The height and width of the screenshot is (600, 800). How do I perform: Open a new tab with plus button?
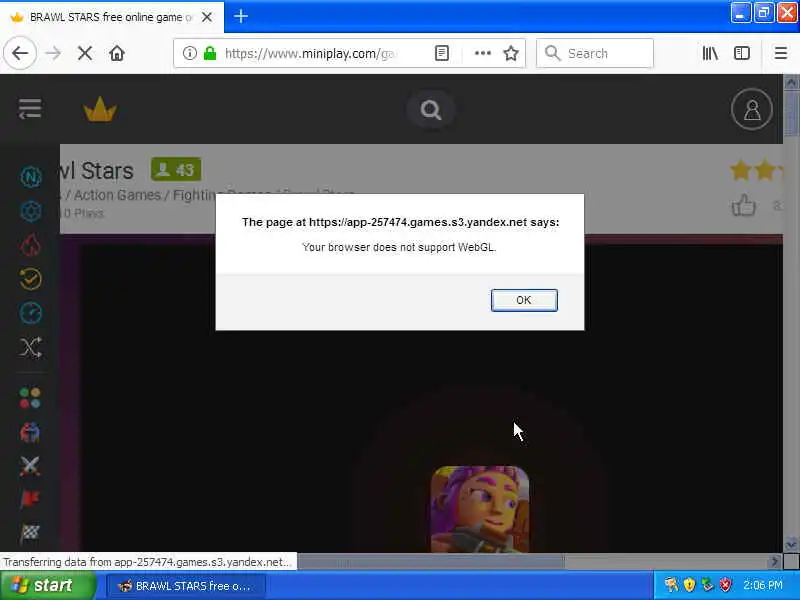[x=241, y=16]
